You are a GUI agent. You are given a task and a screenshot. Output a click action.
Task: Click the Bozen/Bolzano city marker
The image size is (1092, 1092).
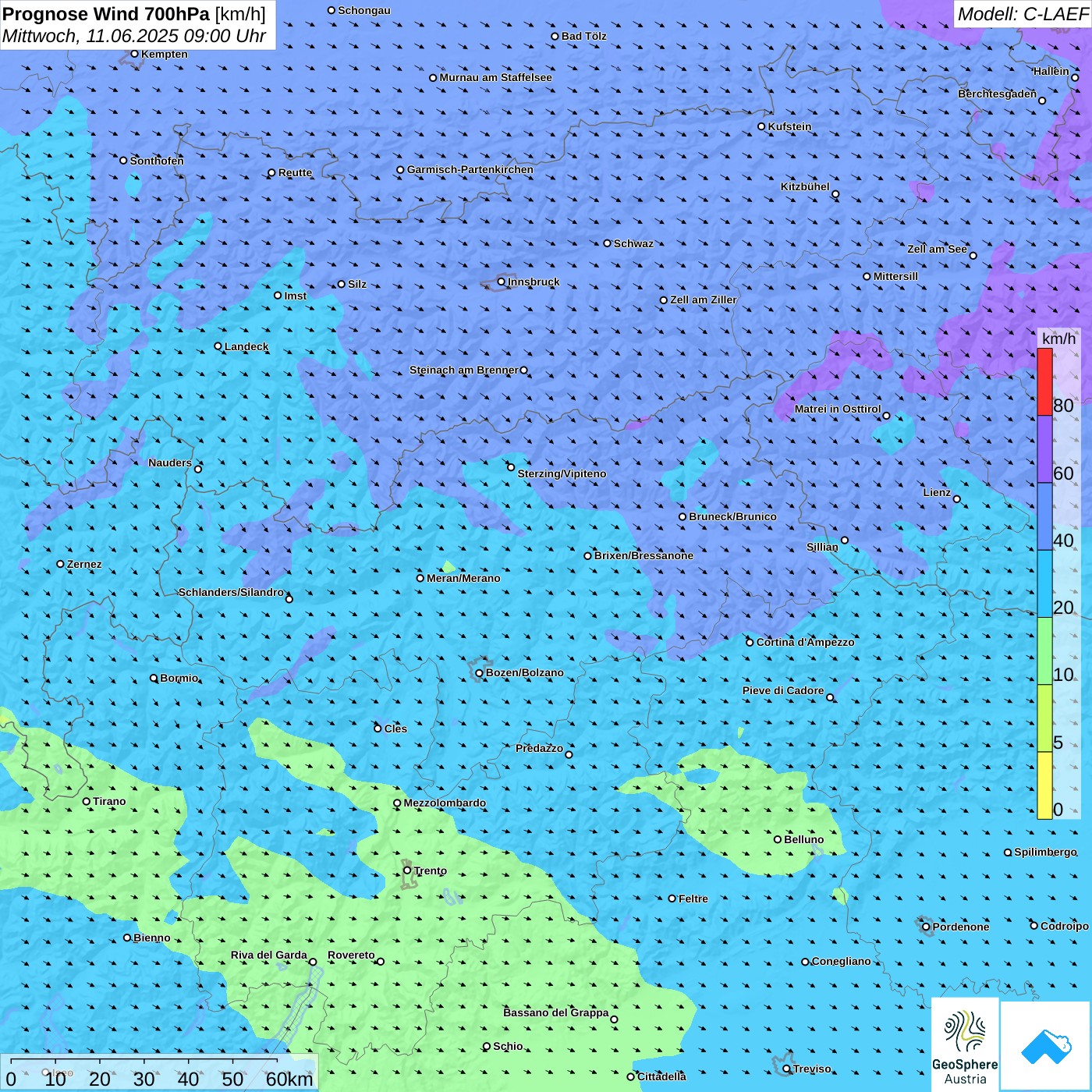pyautogui.click(x=479, y=673)
